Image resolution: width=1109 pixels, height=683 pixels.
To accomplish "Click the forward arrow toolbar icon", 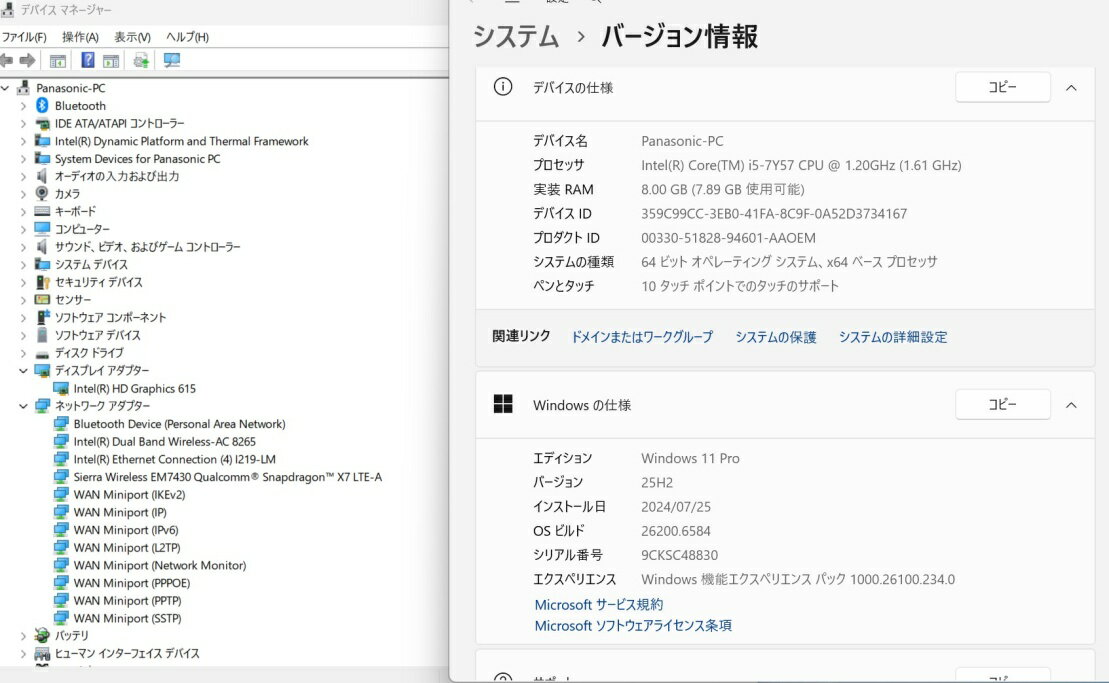I will tap(27, 61).
